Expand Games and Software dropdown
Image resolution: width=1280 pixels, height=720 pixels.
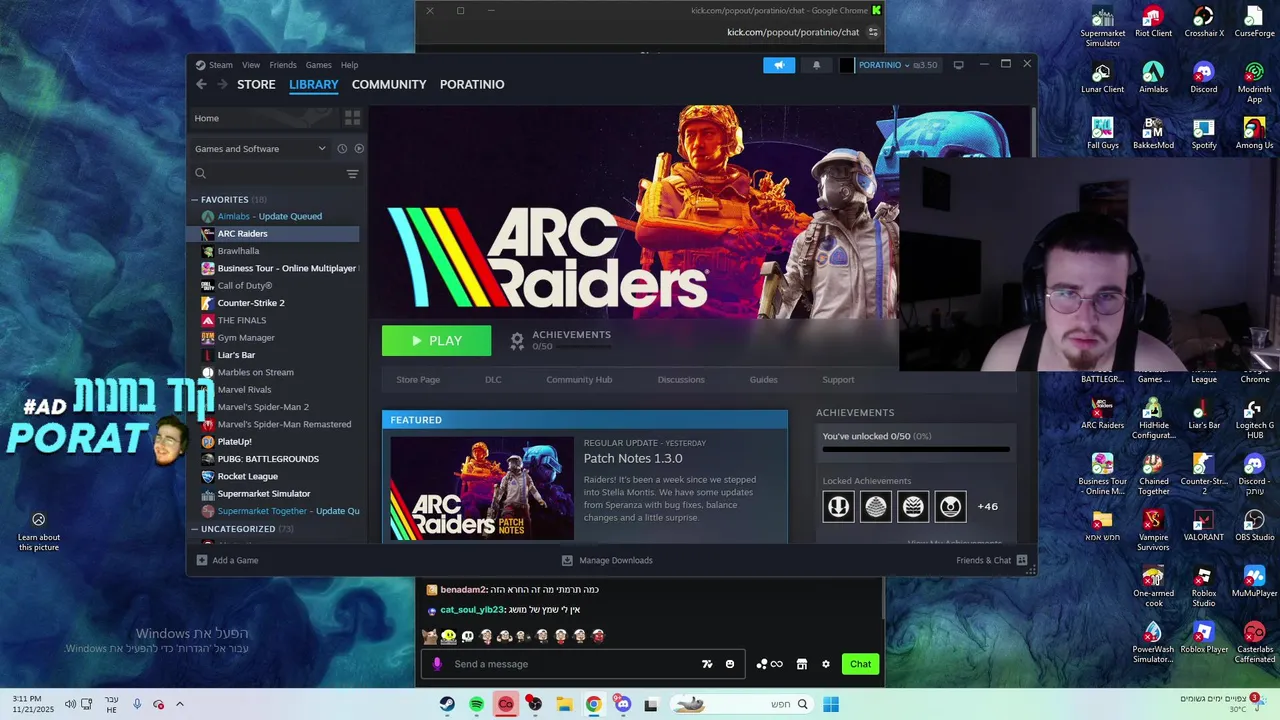click(260, 149)
